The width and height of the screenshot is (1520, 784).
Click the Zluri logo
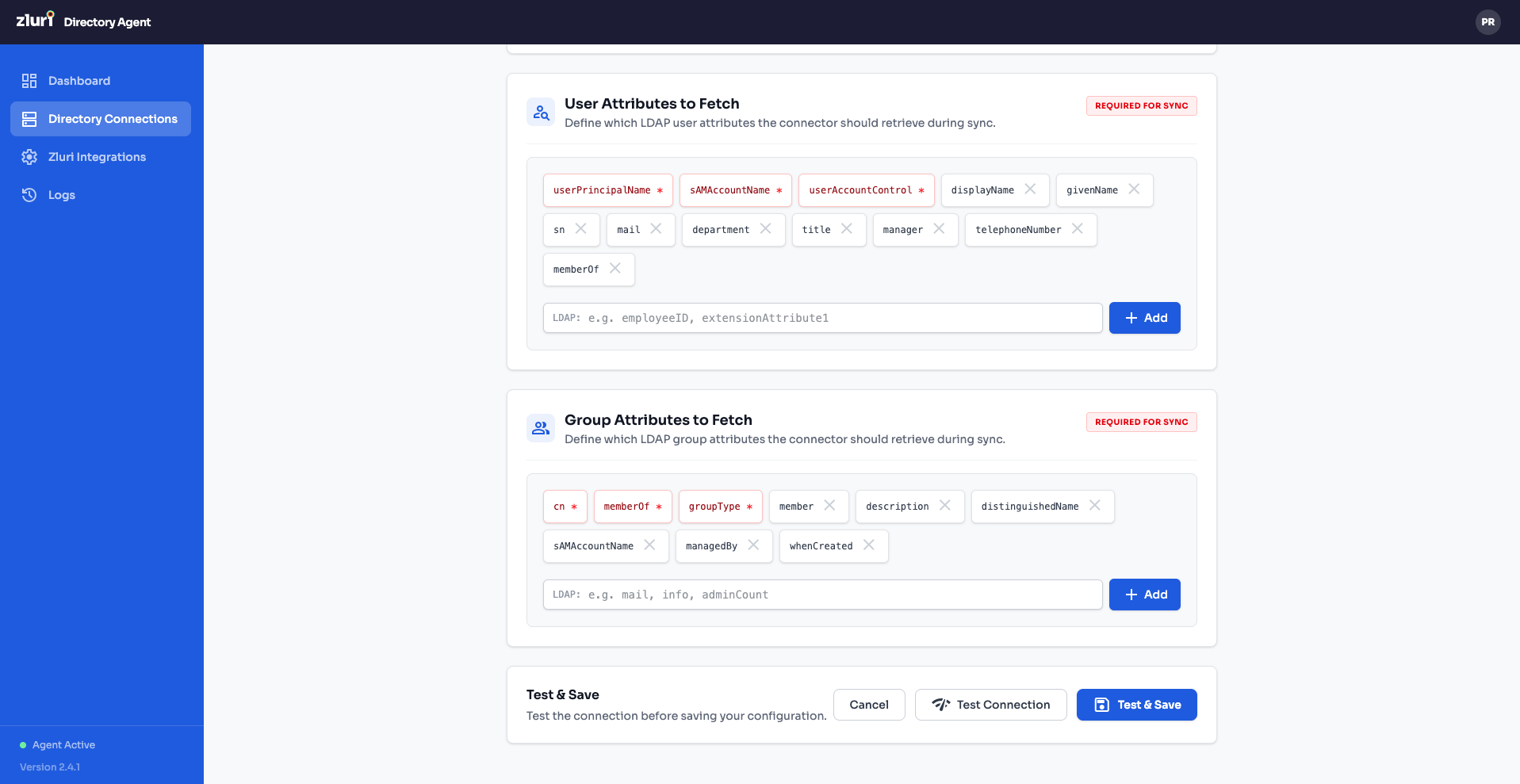(x=35, y=21)
